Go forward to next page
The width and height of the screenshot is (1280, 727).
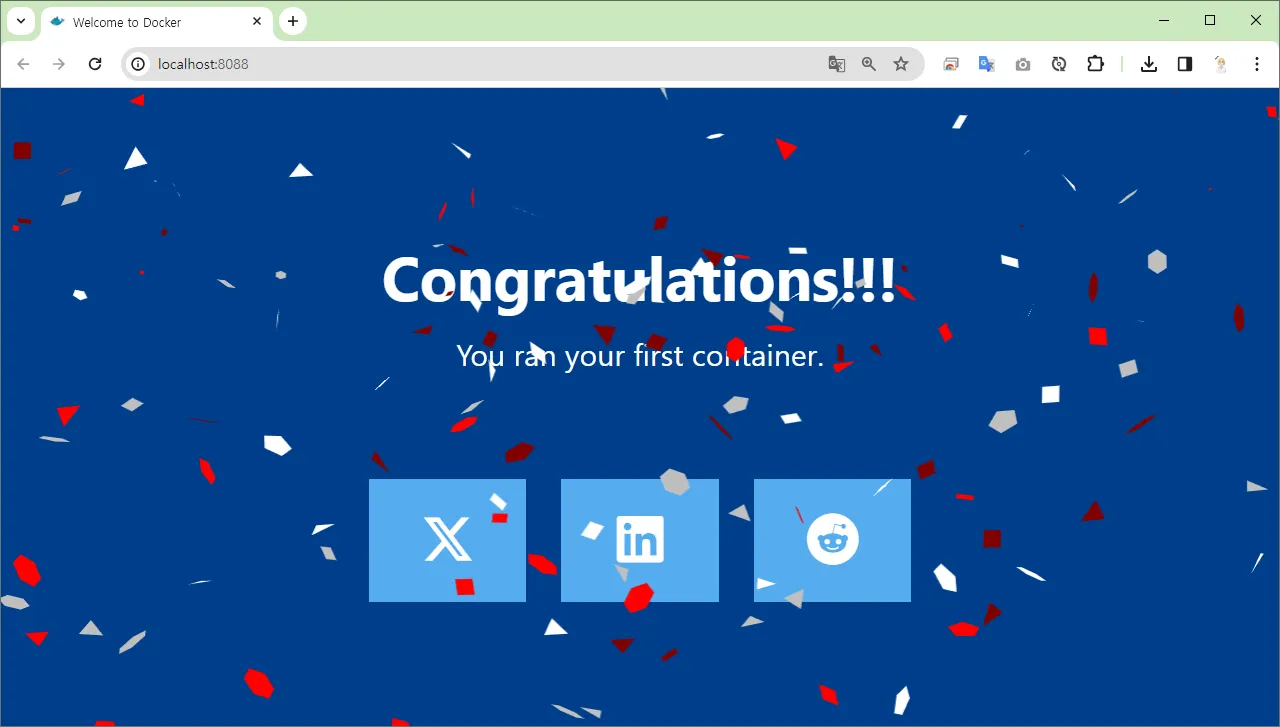click(x=59, y=64)
